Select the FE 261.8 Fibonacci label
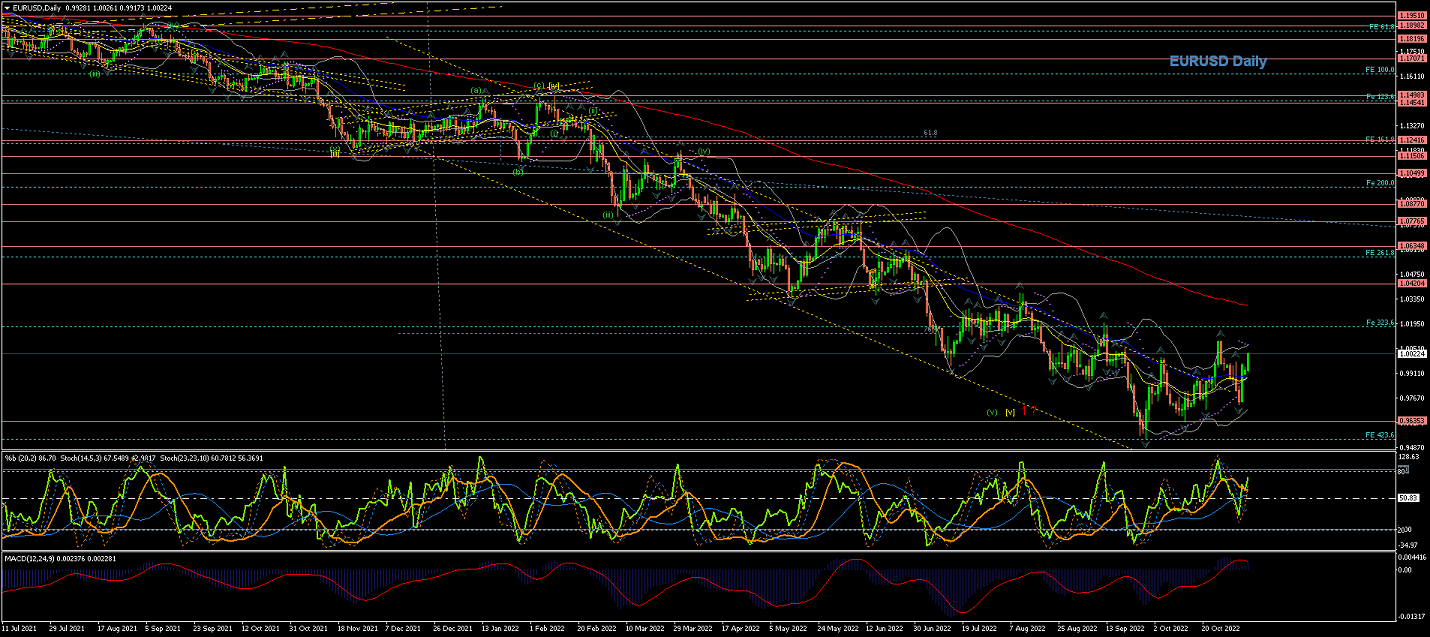The height and width of the screenshot is (637, 1430). click(x=1379, y=253)
